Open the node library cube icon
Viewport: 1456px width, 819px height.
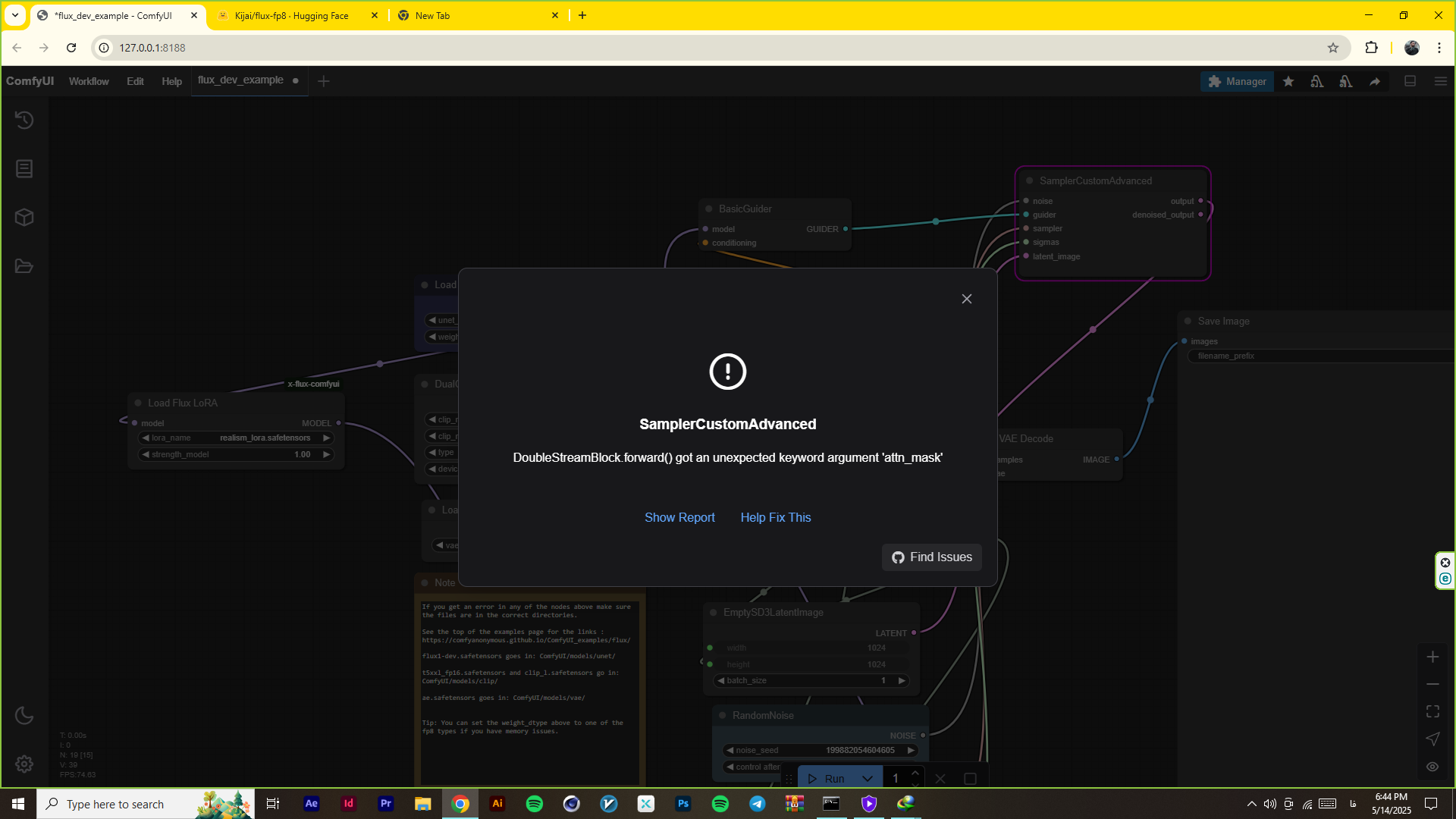[24, 218]
